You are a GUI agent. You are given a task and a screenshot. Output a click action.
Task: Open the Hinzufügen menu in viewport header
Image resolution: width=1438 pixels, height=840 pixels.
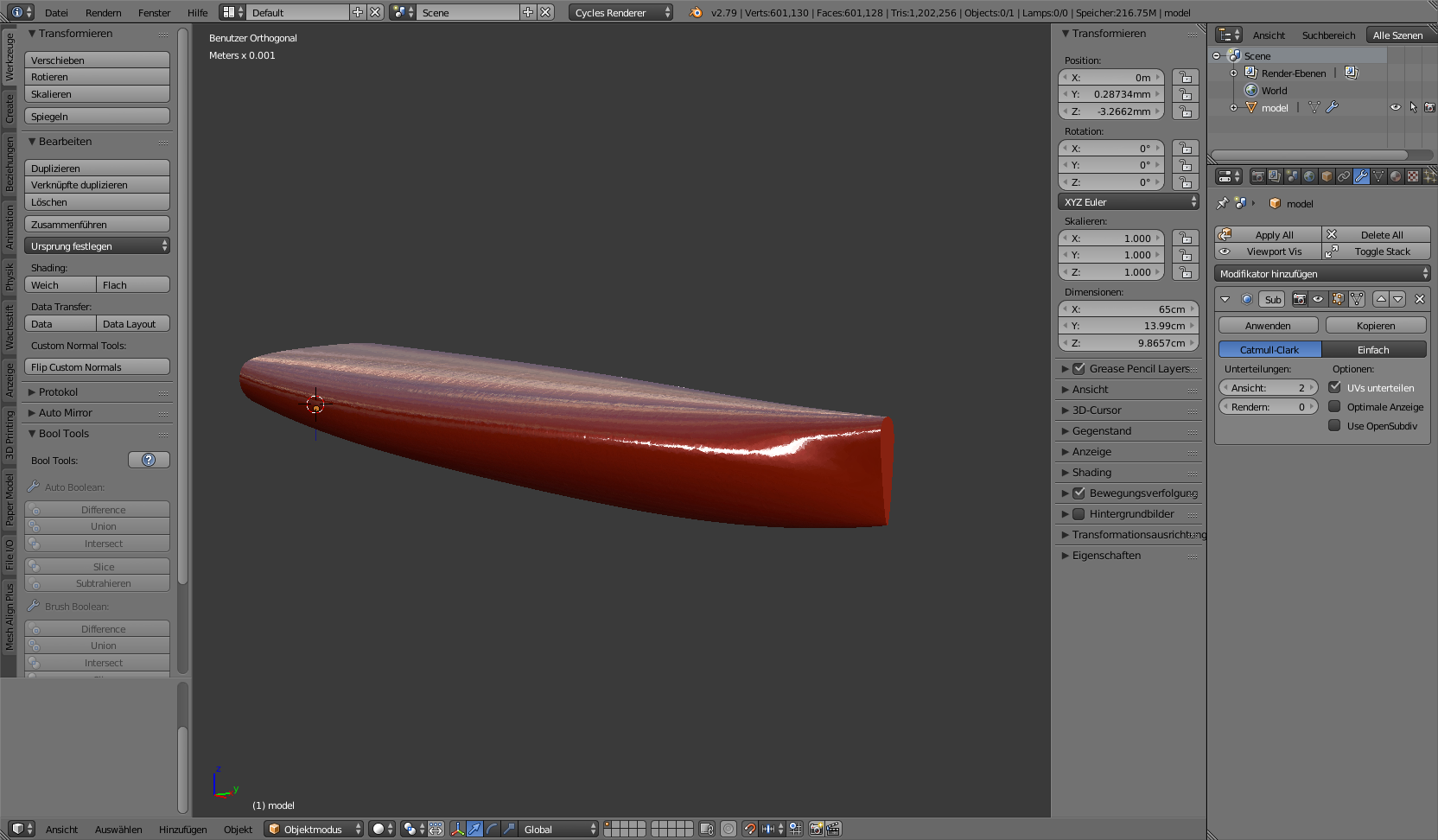tap(182, 830)
